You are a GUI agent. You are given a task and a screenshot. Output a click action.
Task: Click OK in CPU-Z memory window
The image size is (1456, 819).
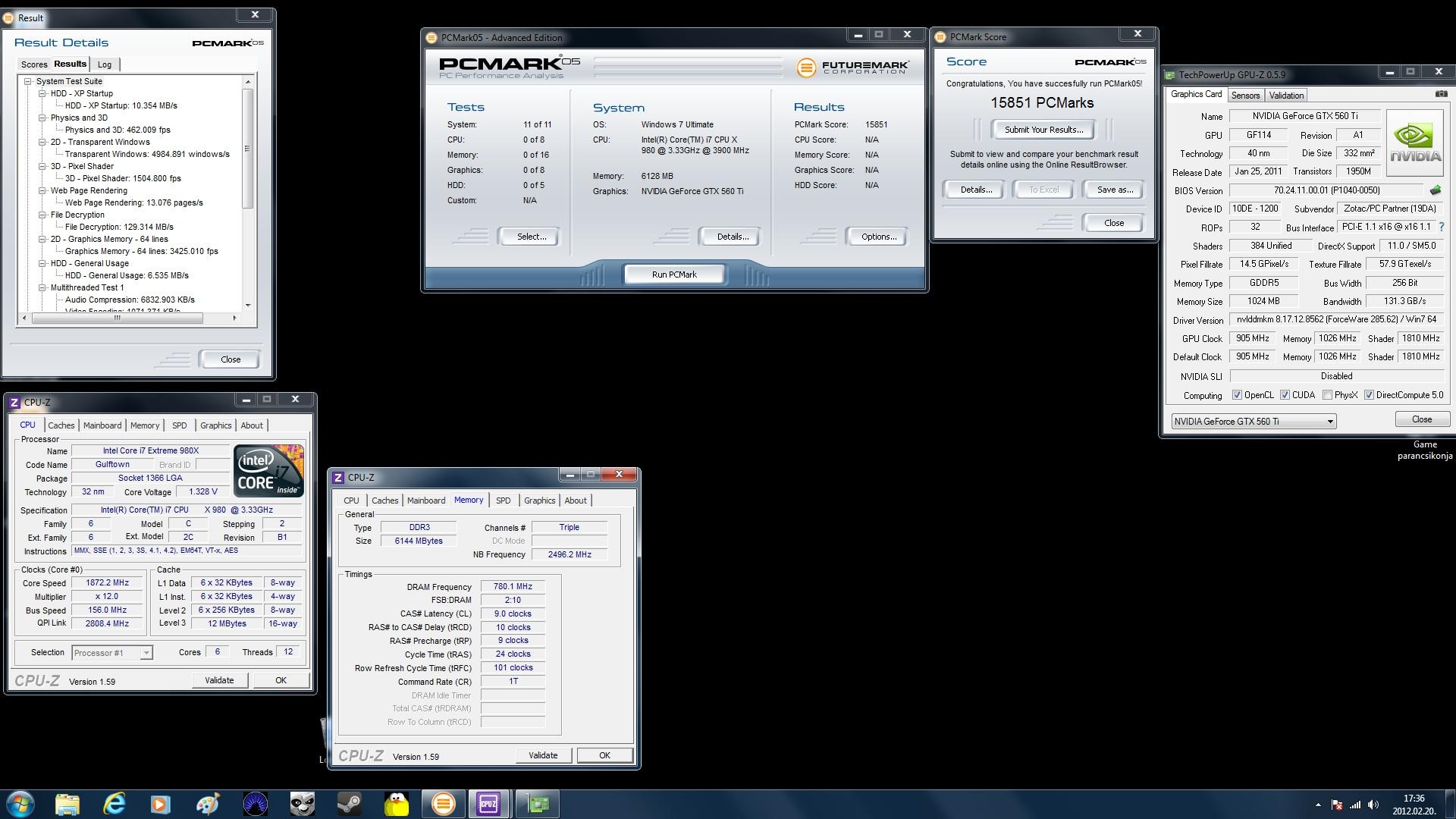604,755
